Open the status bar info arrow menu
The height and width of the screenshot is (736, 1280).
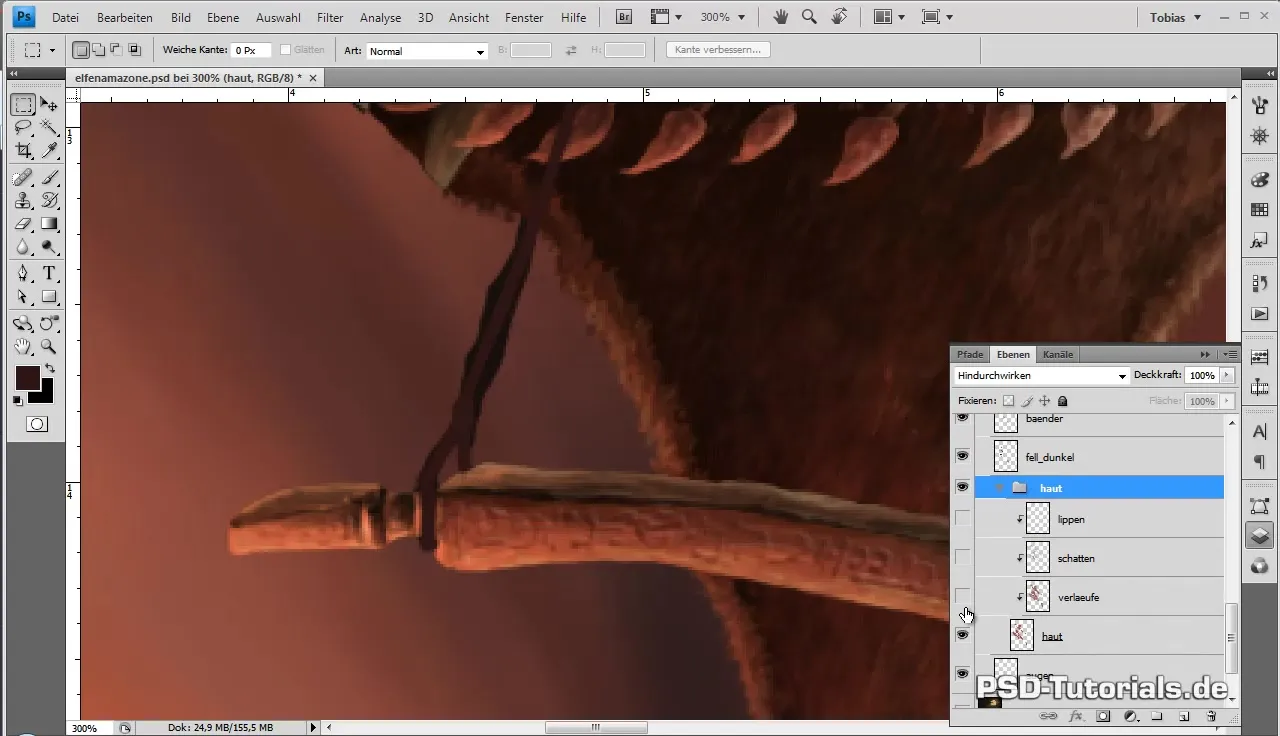(x=313, y=728)
